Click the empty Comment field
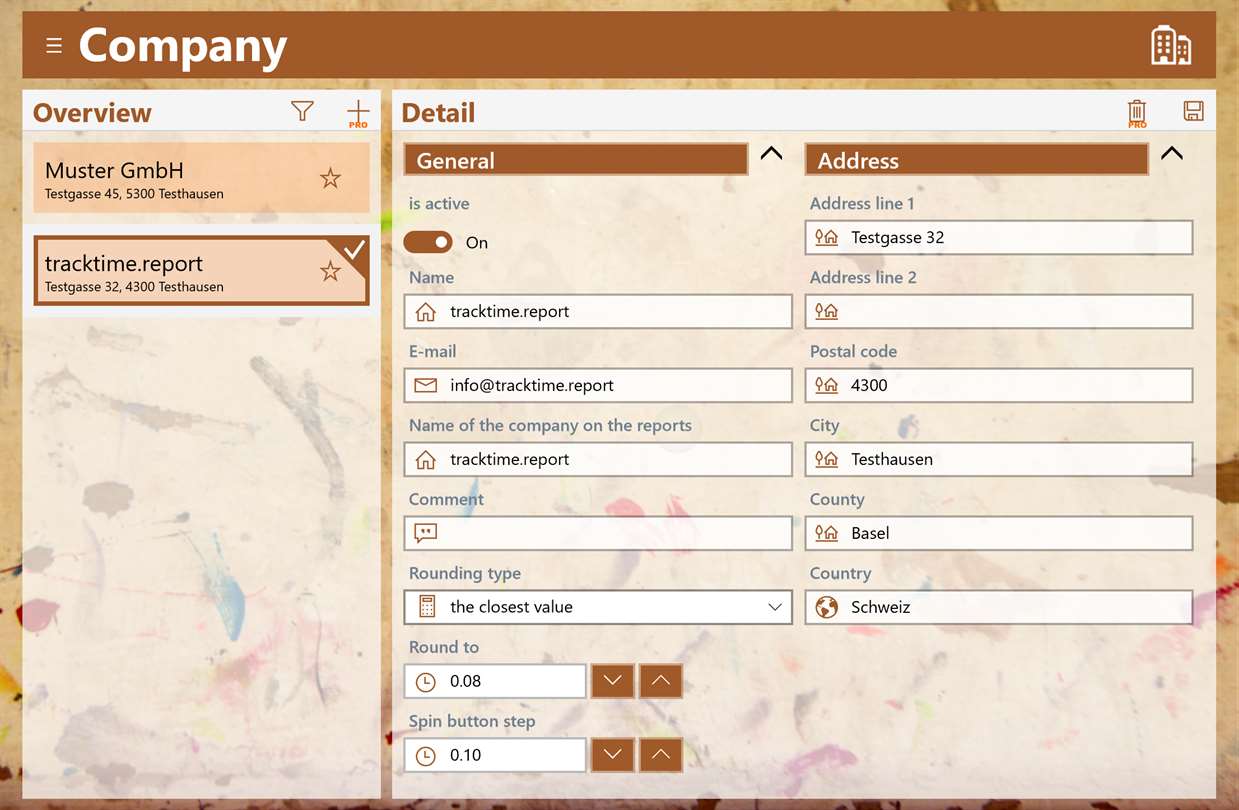This screenshot has height=810, width=1239. [598, 533]
